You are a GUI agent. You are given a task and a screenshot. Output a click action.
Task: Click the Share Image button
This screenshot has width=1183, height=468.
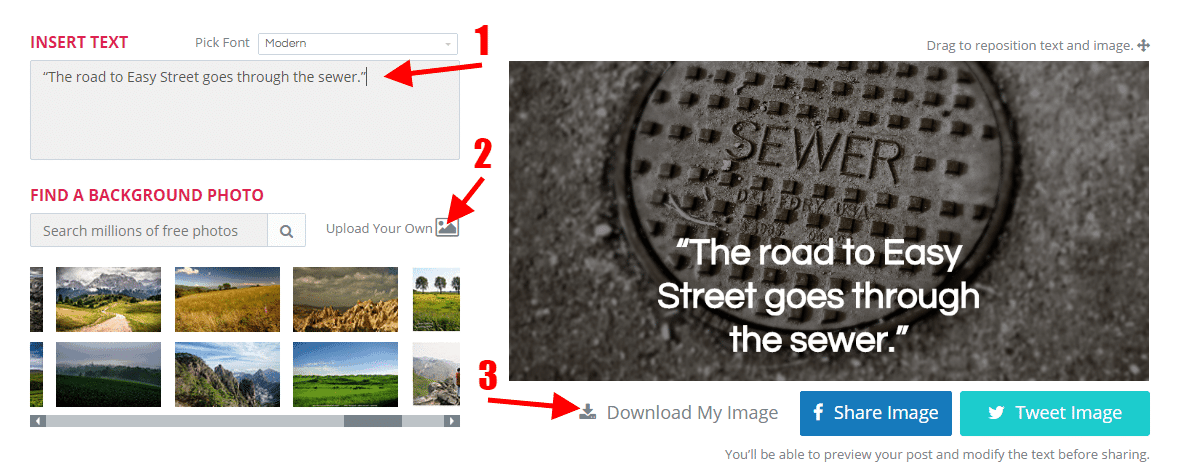tap(875, 413)
